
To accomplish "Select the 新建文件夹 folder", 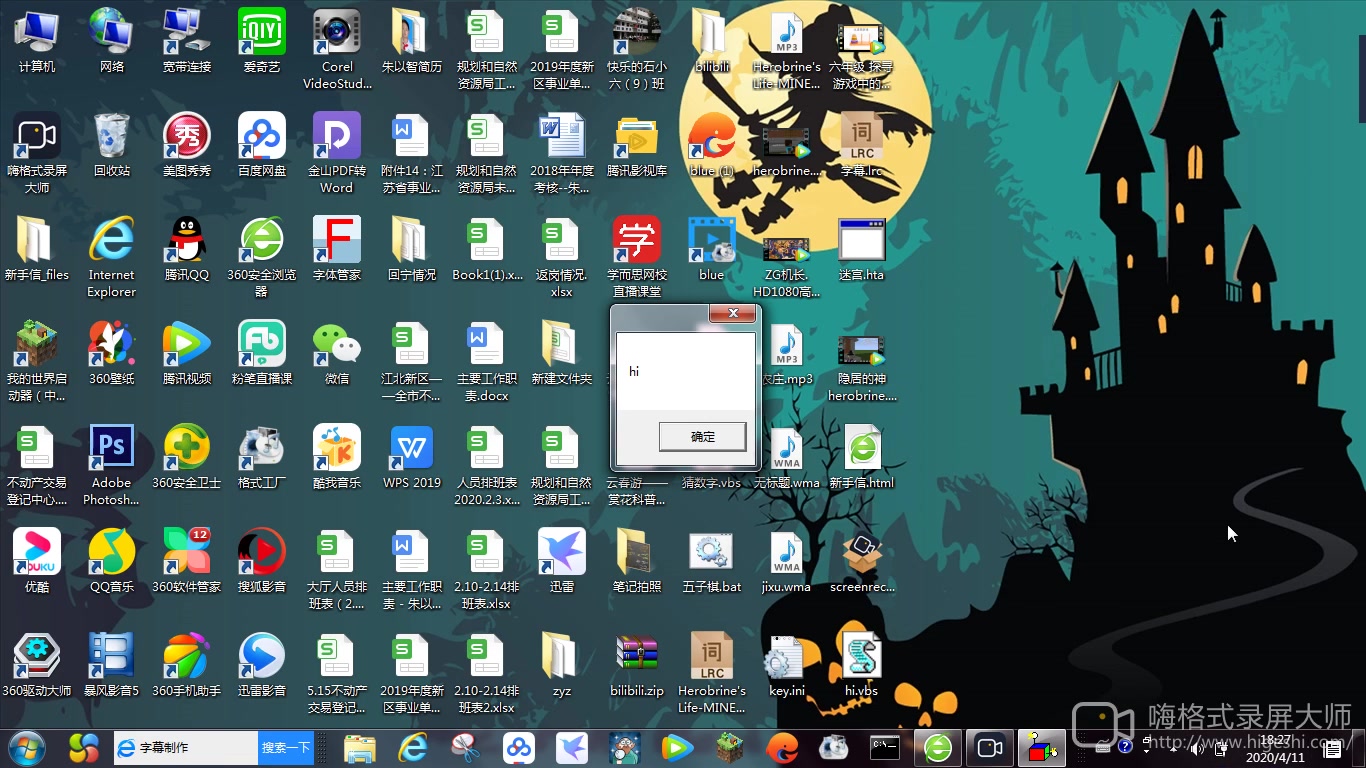I will point(562,353).
